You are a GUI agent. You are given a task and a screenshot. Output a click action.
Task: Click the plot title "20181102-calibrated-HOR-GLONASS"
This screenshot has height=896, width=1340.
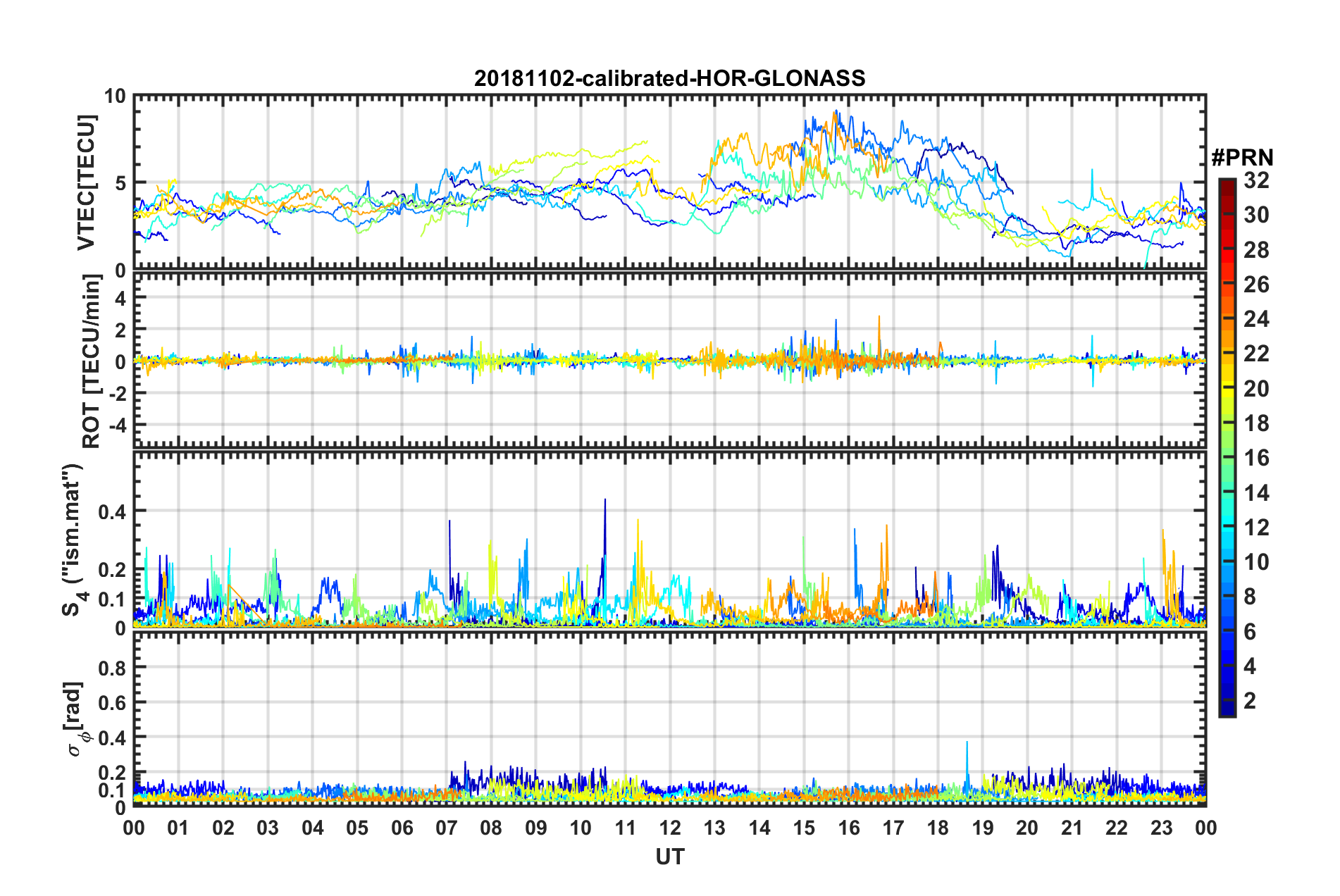tap(669, 78)
